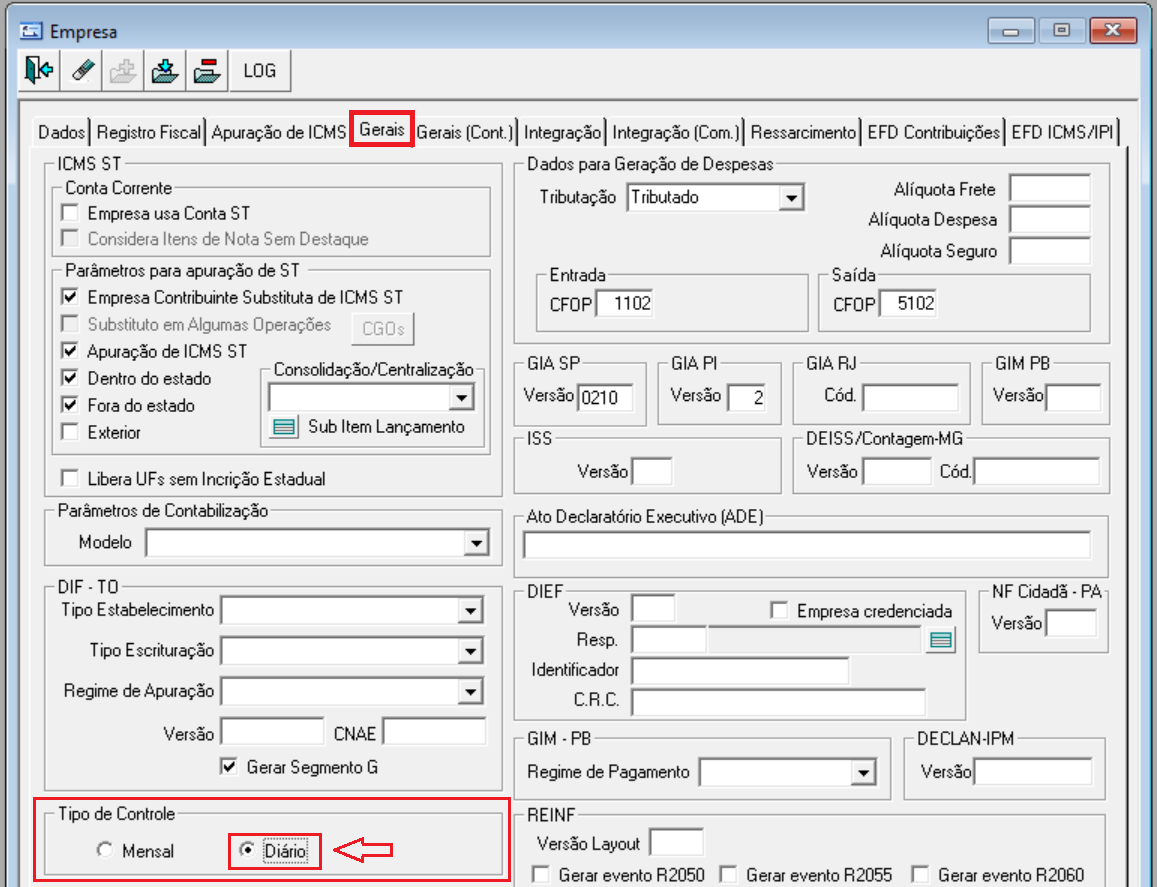Open the Tributação dropdown
Screen dimensions: 1157x887
[791, 198]
